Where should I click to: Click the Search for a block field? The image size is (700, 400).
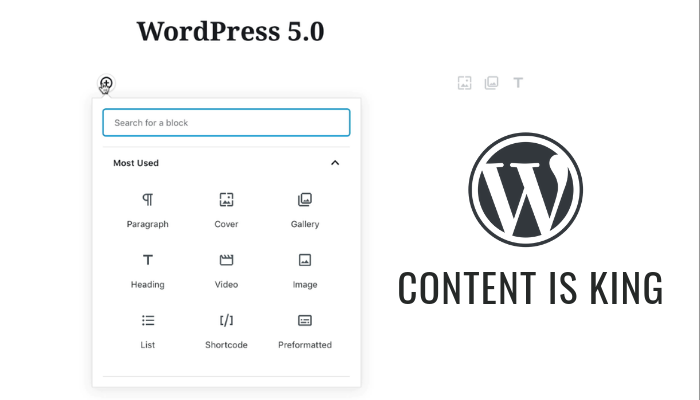(x=226, y=123)
